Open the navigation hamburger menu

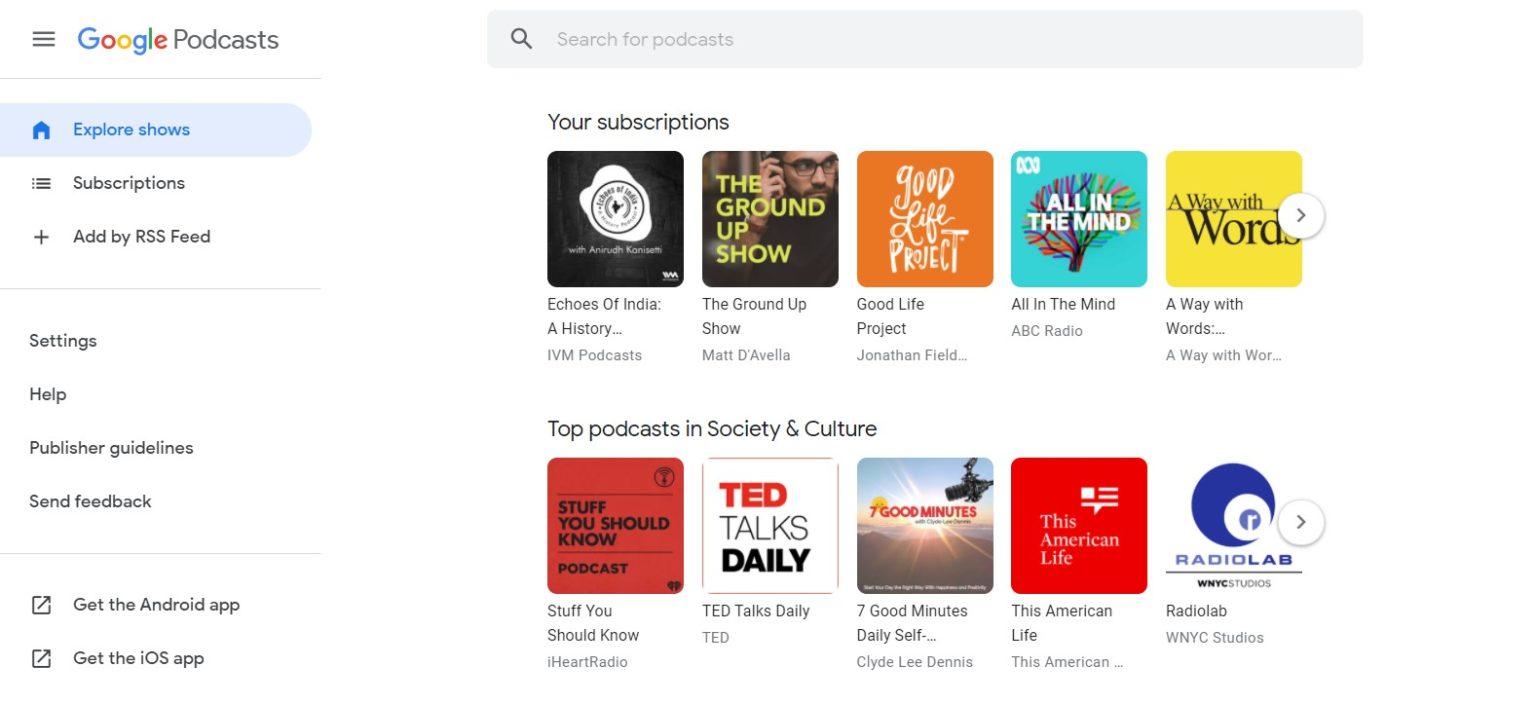43,39
